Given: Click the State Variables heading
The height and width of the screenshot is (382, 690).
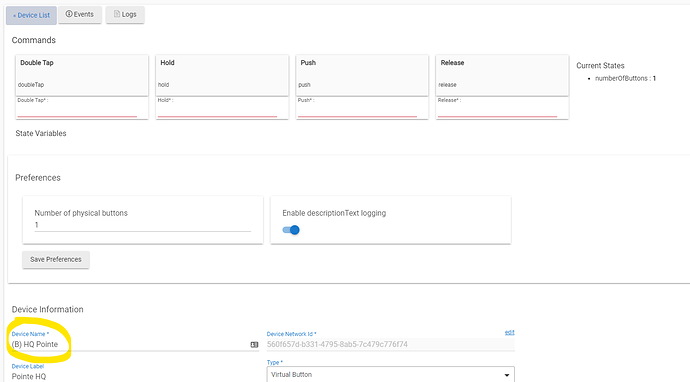Looking at the screenshot, I should 41,133.
